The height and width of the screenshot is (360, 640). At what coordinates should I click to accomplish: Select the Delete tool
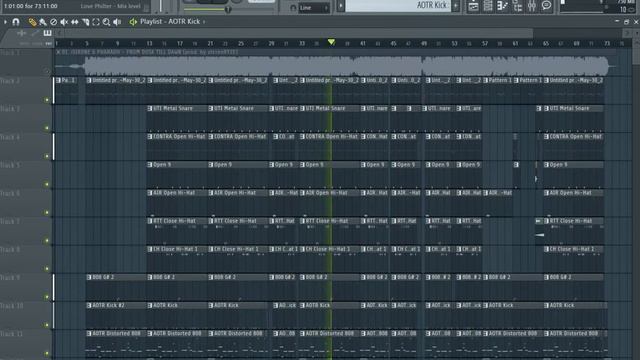pyautogui.click(x=53, y=22)
